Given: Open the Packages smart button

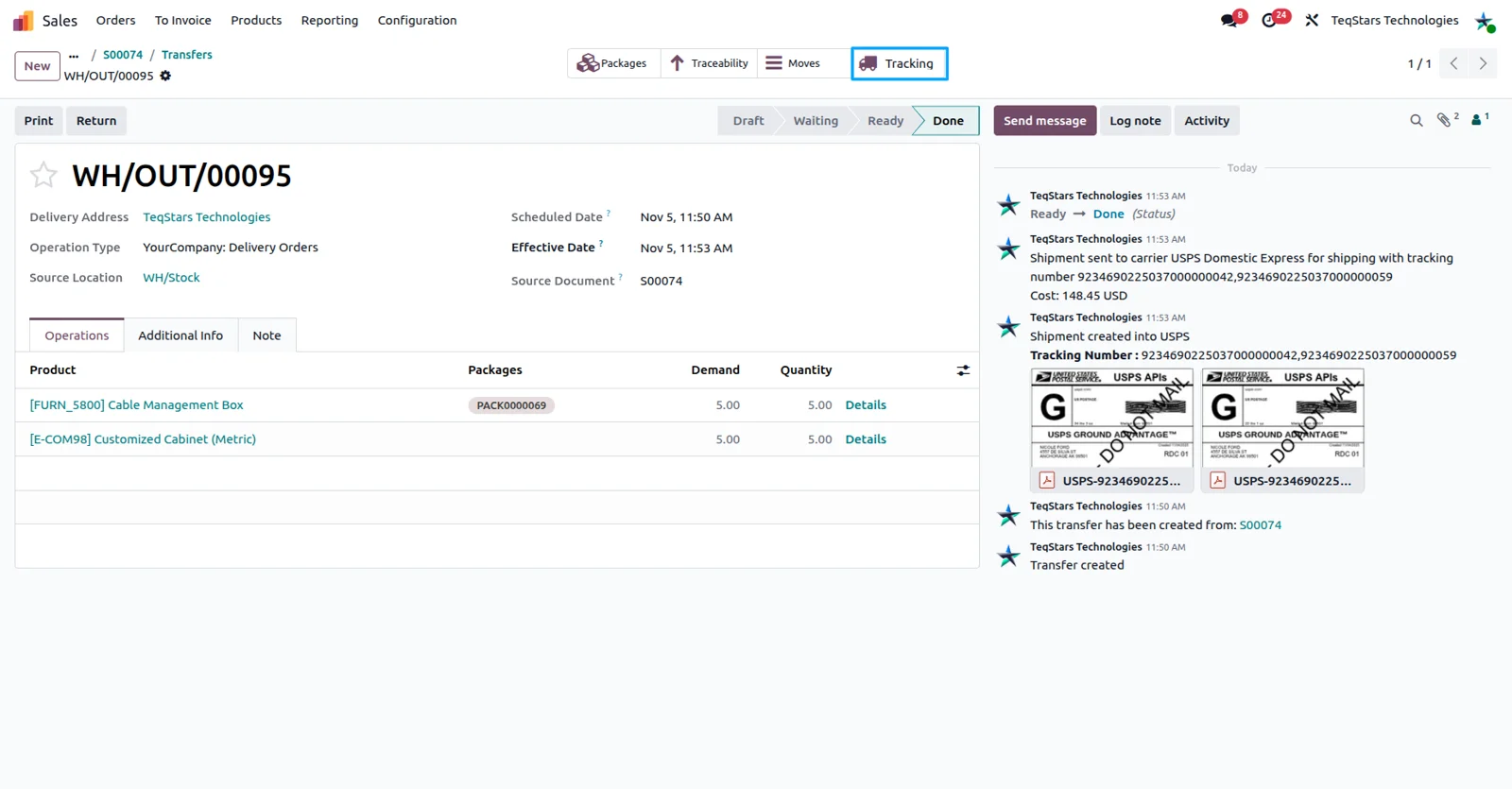Looking at the screenshot, I should (x=613, y=63).
